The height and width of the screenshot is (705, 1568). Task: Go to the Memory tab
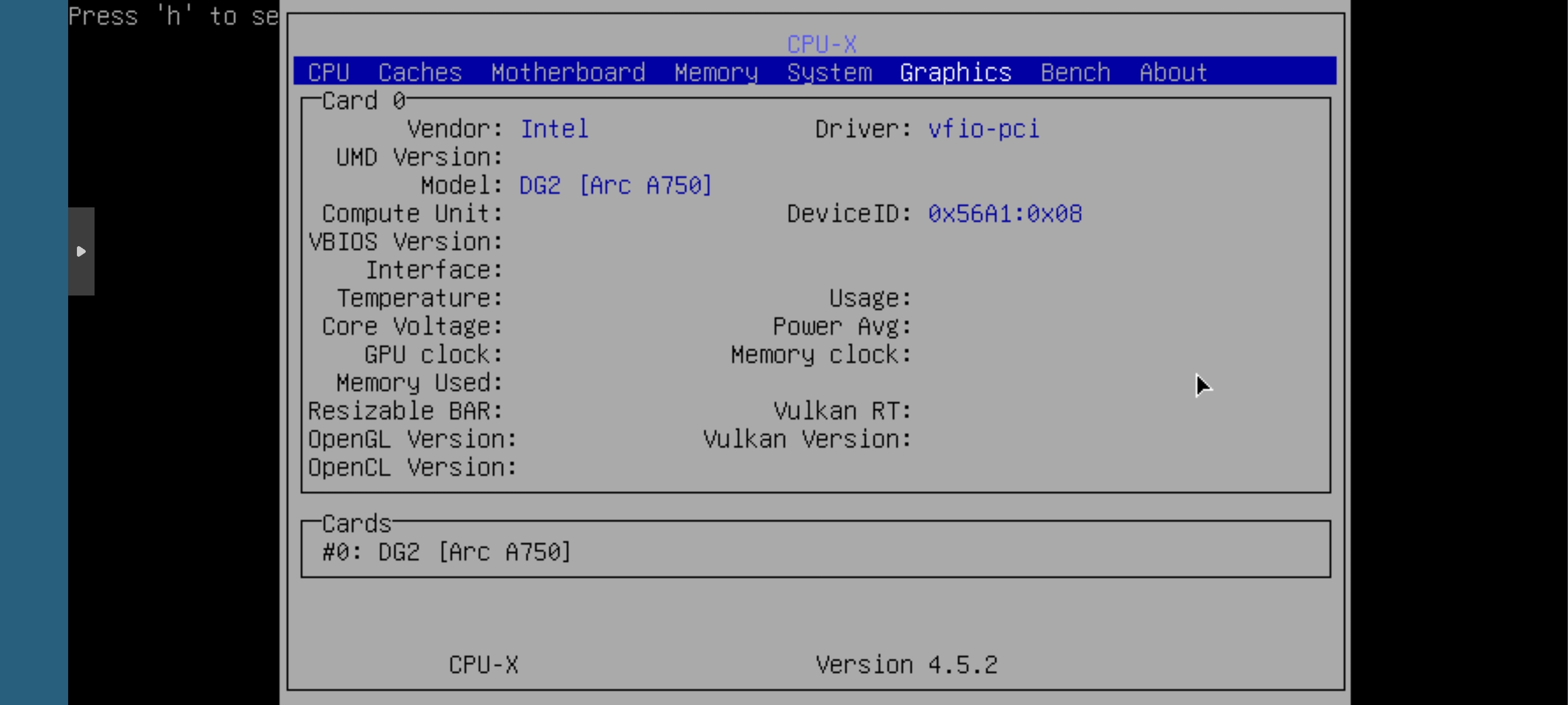click(716, 72)
